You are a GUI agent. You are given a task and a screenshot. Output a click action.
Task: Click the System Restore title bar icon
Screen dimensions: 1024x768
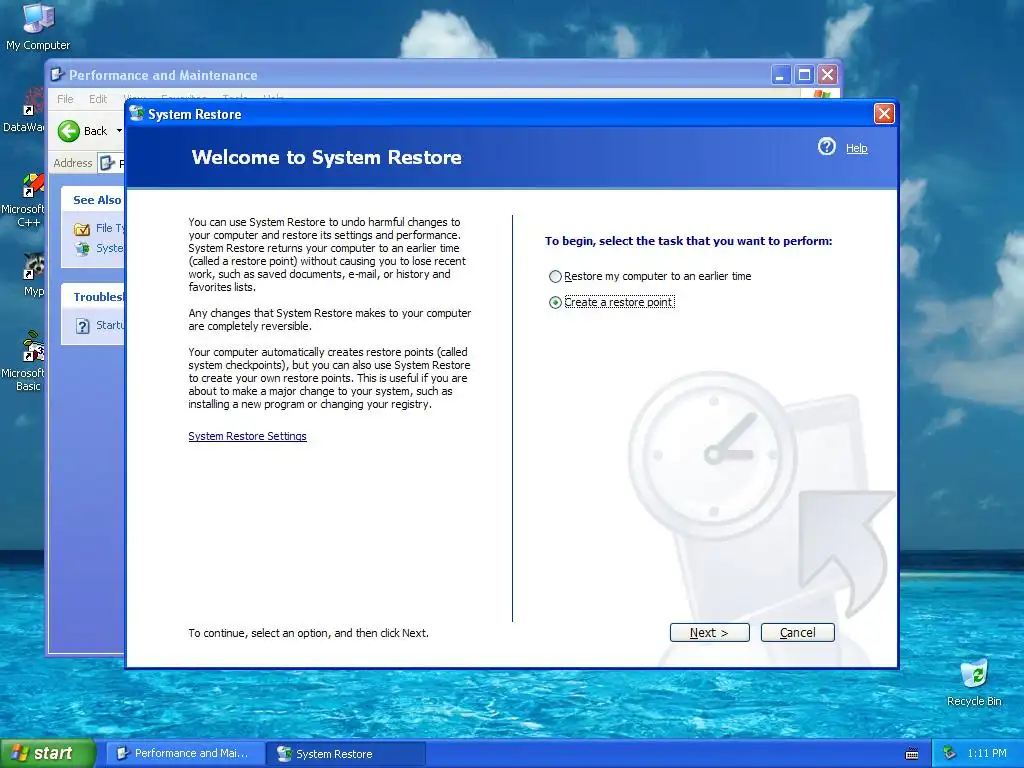coord(136,114)
